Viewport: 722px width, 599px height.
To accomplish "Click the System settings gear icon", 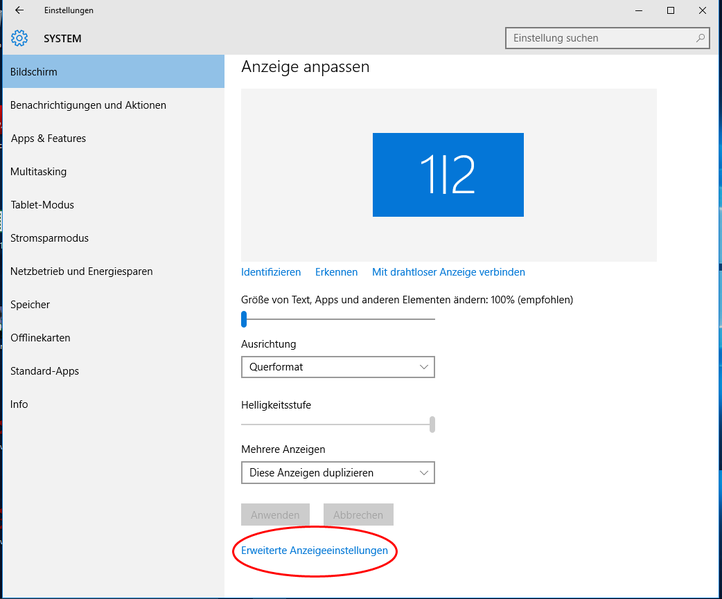I will point(20,39).
